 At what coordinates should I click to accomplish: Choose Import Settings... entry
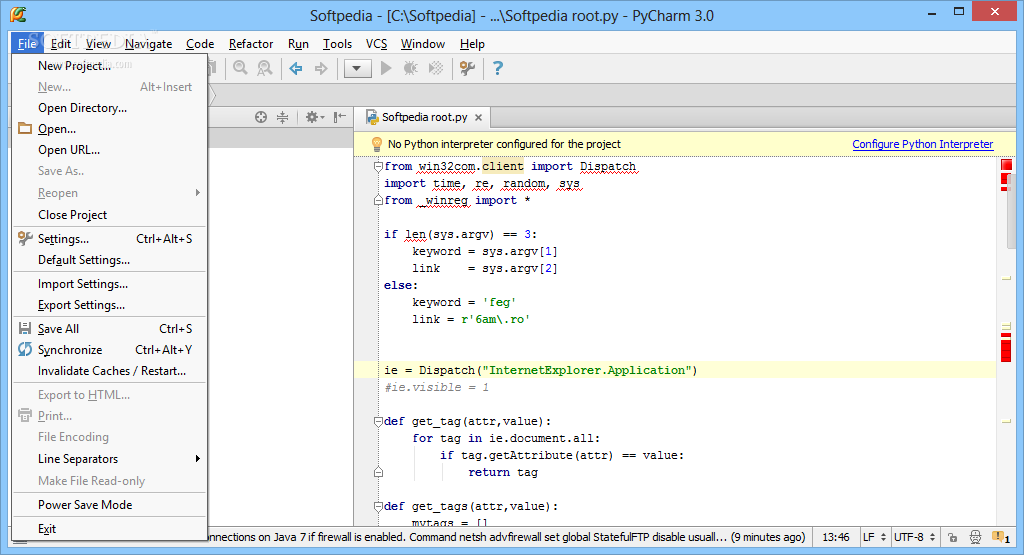109,284
